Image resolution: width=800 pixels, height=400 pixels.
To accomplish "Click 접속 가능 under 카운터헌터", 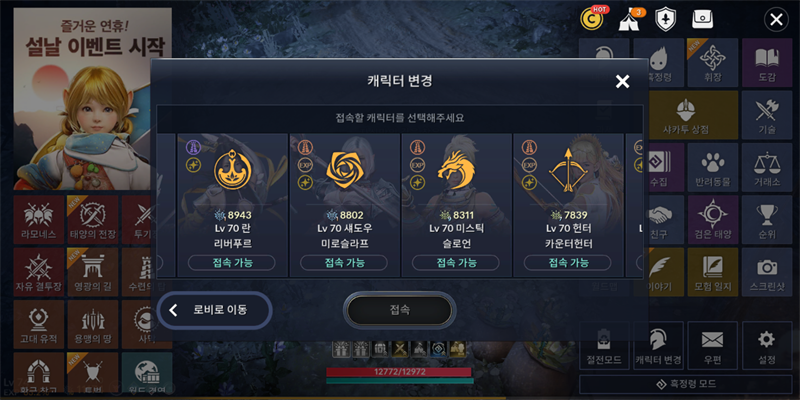I will pyautogui.click(x=568, y=263).
